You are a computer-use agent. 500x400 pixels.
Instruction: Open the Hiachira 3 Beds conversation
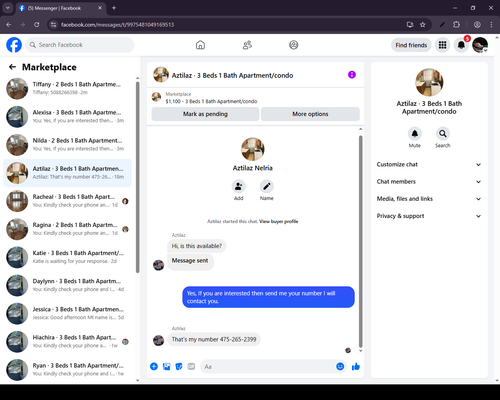click(67, 342)
